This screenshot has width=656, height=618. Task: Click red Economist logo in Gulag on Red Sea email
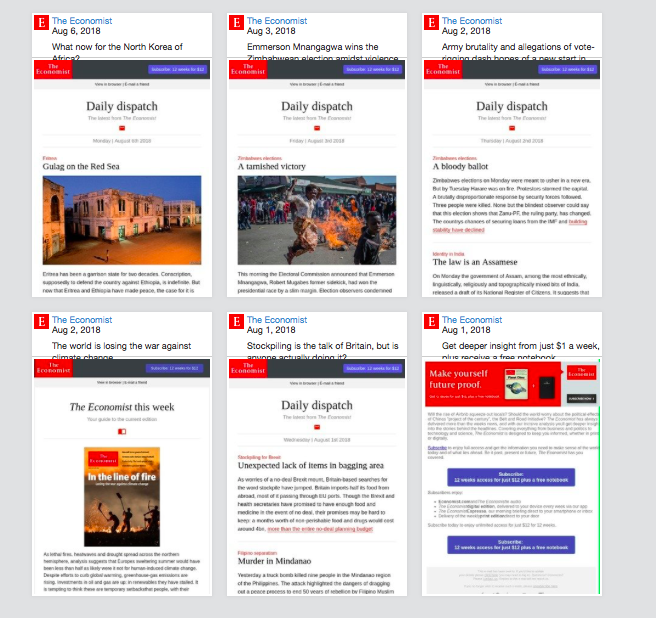click(53, 69)
